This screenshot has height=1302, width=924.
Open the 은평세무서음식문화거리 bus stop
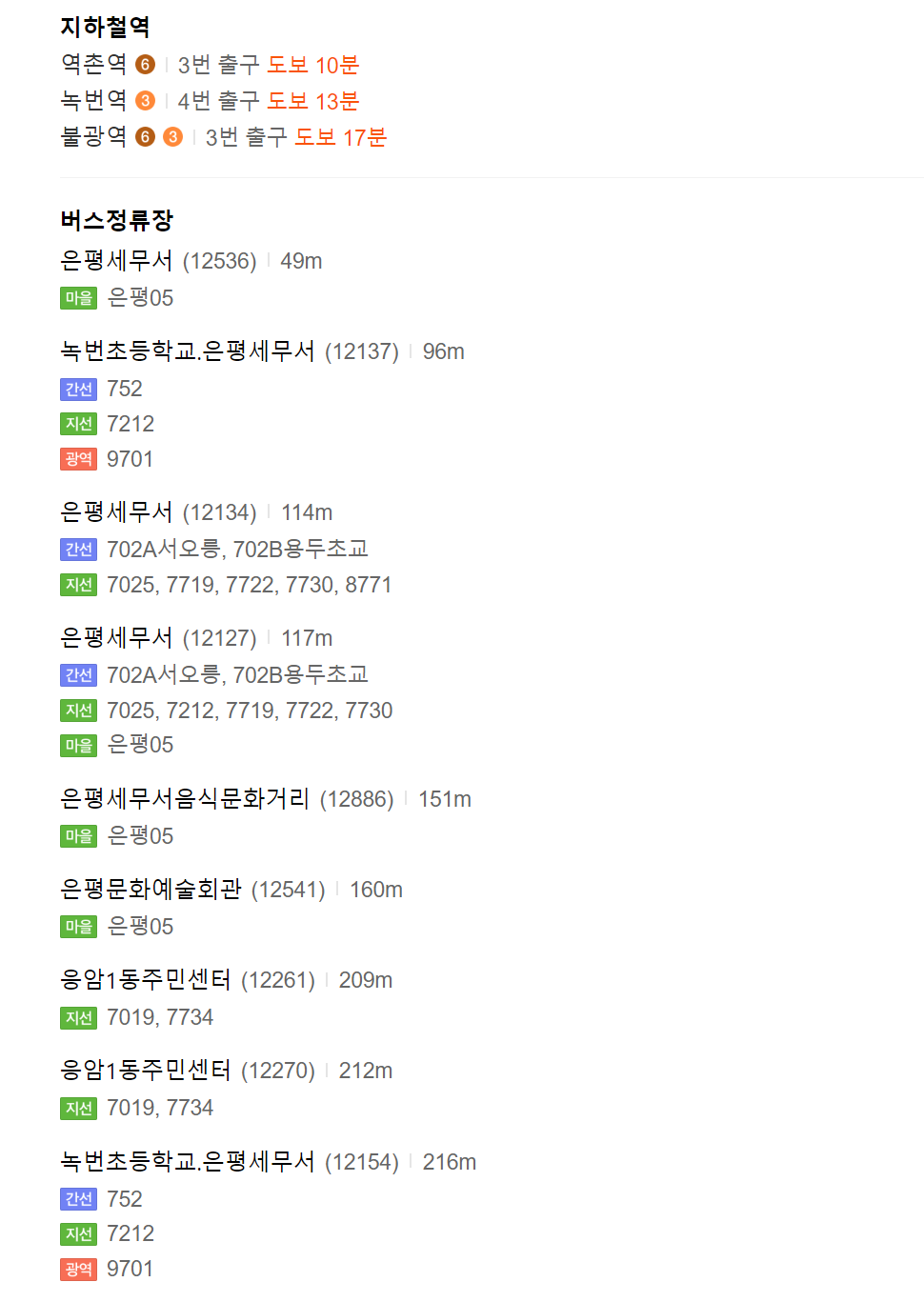(x=185, y=799)
